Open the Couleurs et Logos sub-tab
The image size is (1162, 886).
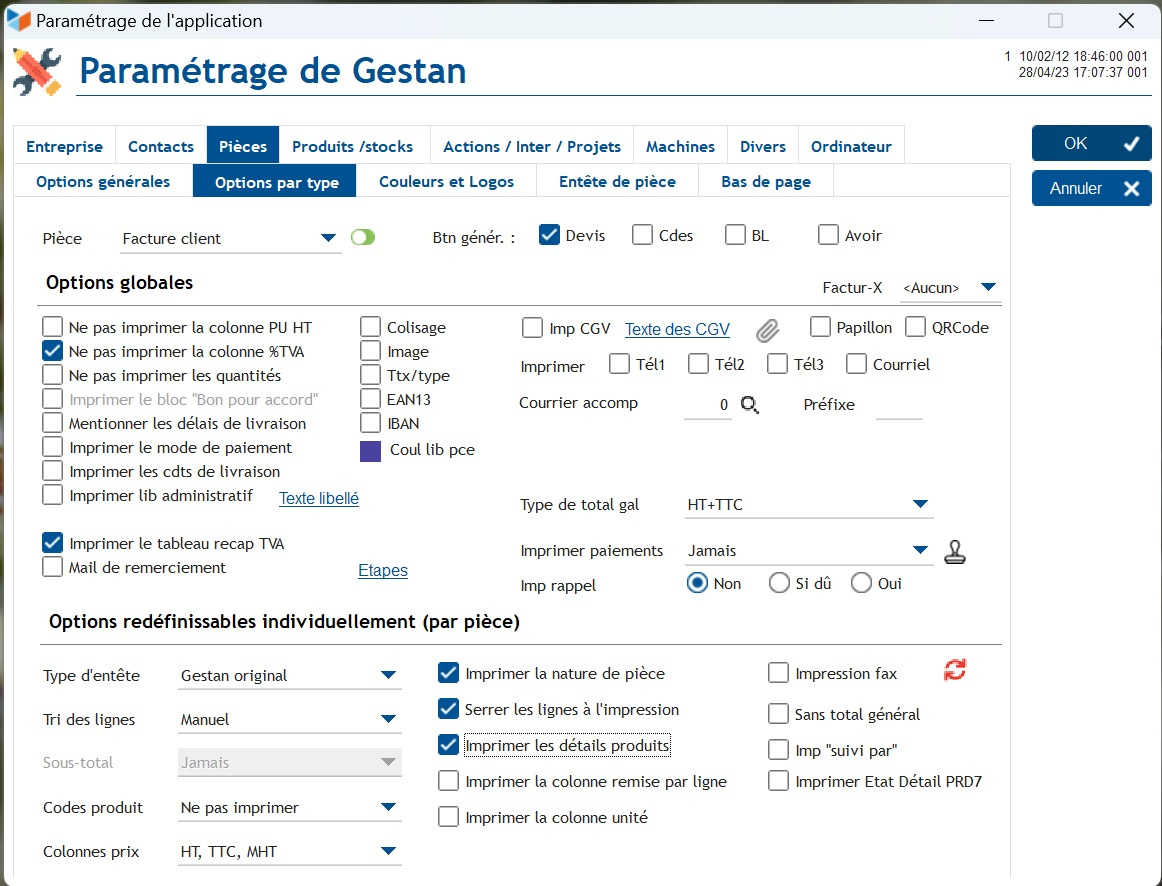click(x=446, y=182)
